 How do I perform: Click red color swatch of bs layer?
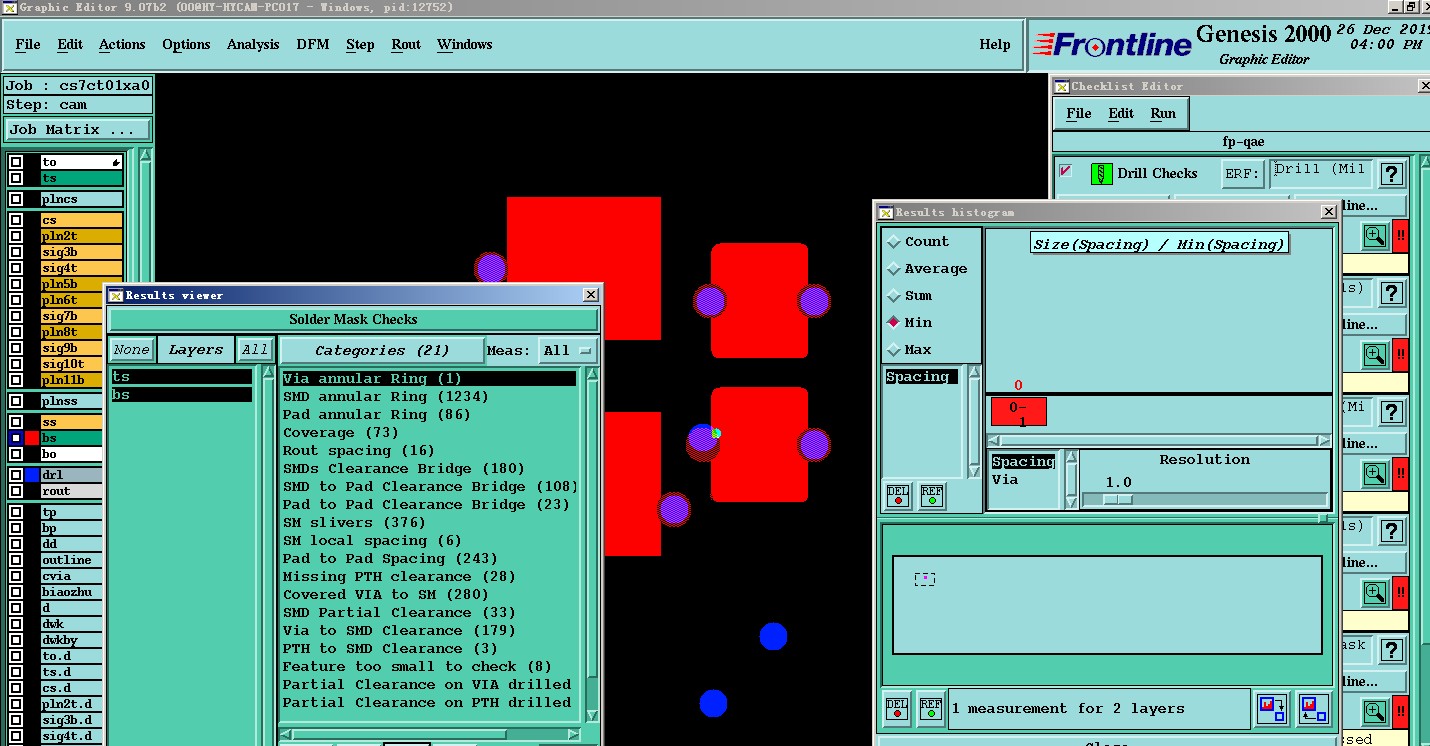pos(32,438)
